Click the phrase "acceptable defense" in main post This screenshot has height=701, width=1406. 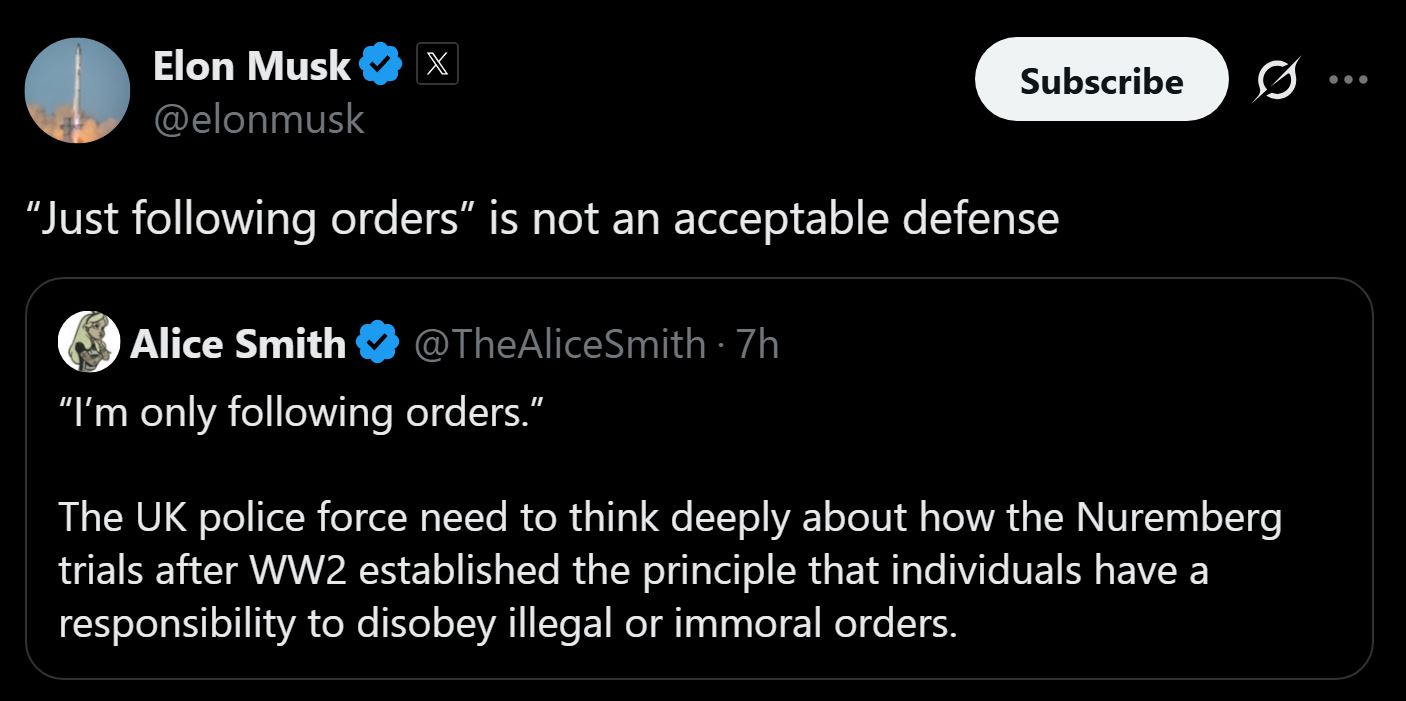(866, 218)
